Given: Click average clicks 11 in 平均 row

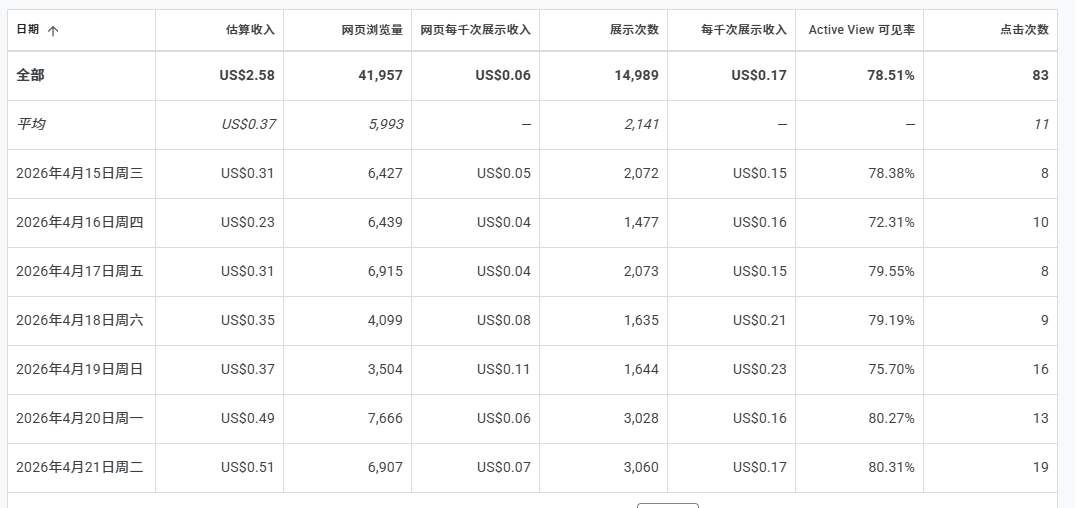Looking at the screenshot, I should click(x=1042, y=124).
